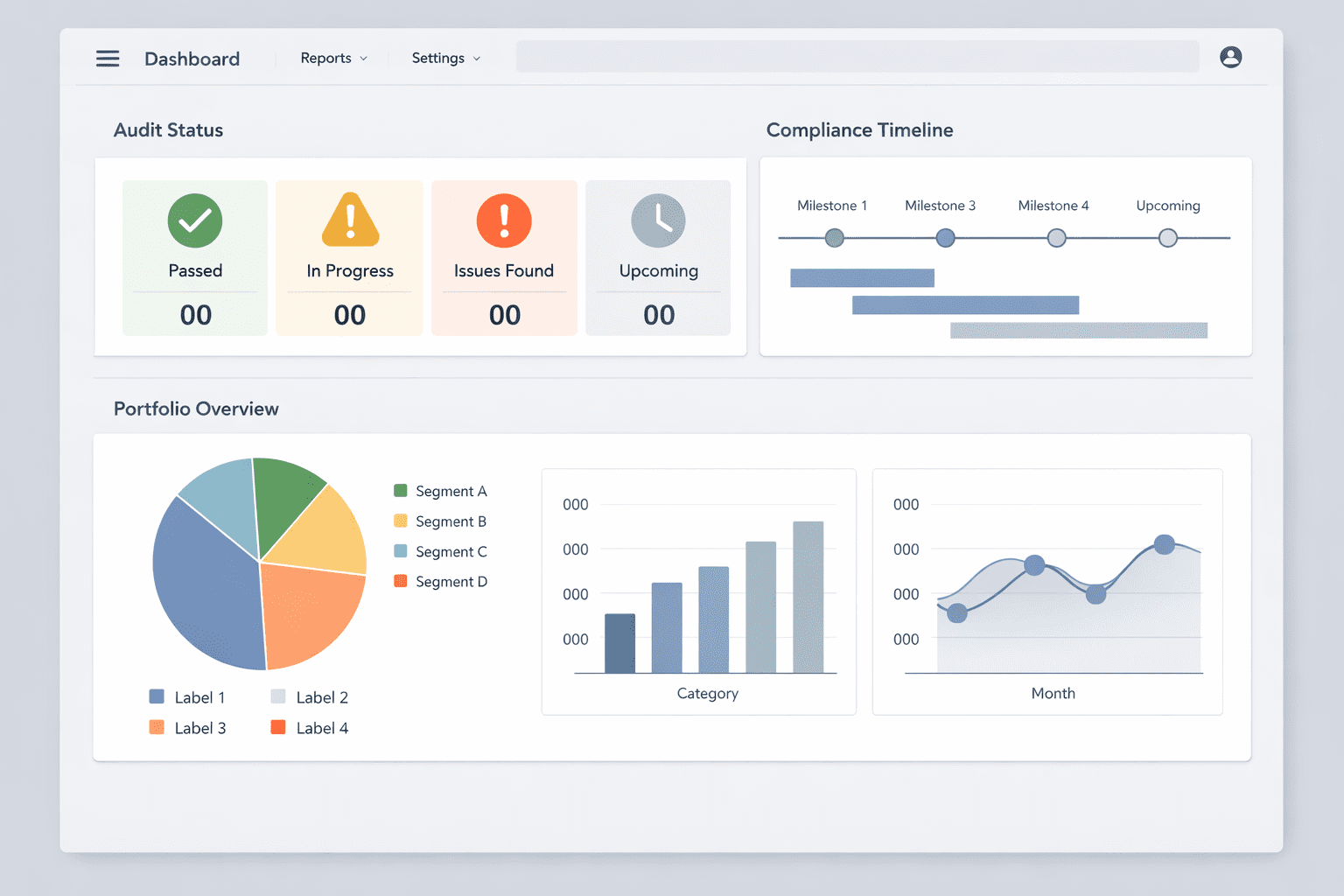
Task: Toggle the Label 1 legend entry
Action: (x=187, y=697)
